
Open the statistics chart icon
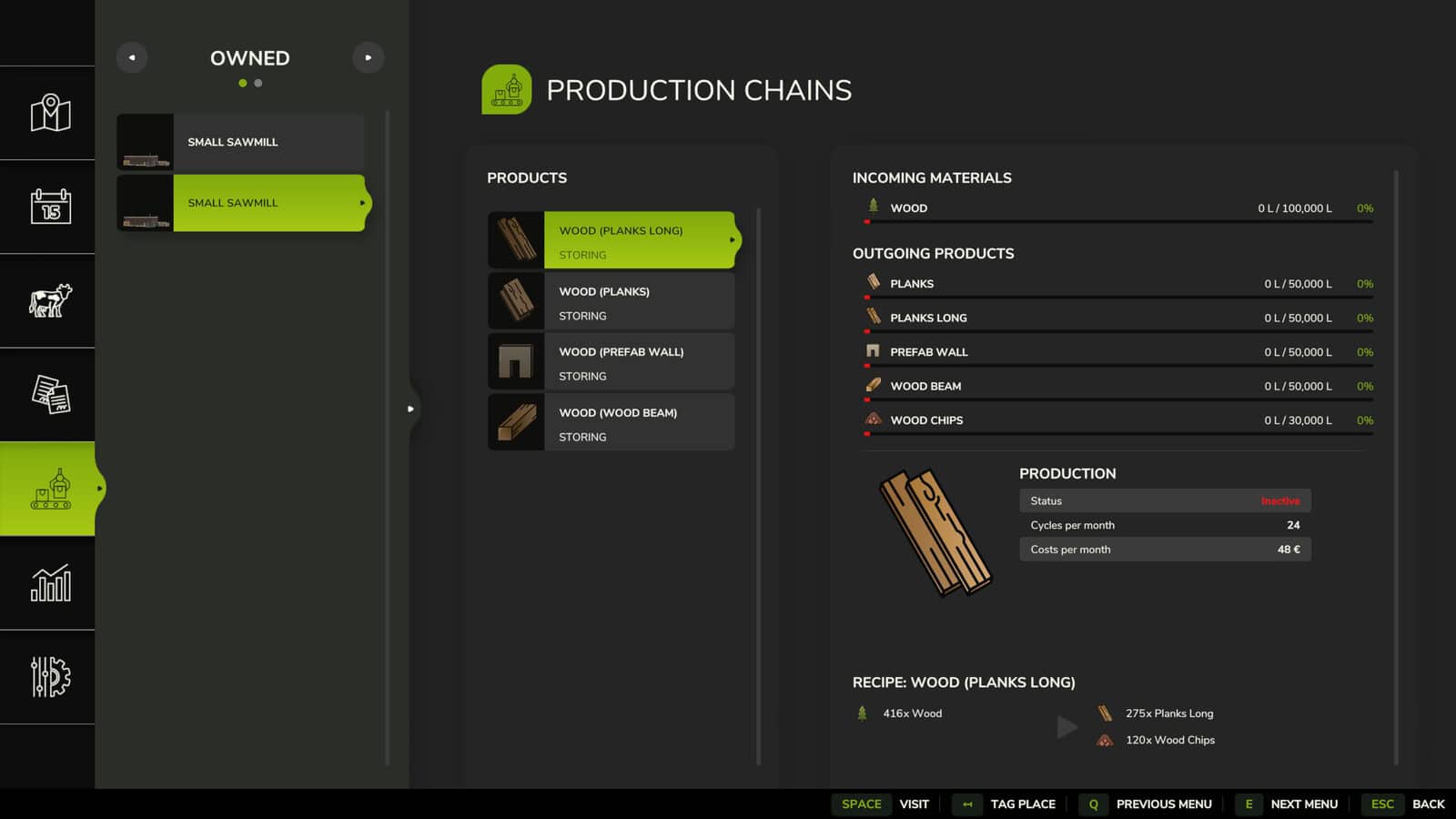point(50,582)
